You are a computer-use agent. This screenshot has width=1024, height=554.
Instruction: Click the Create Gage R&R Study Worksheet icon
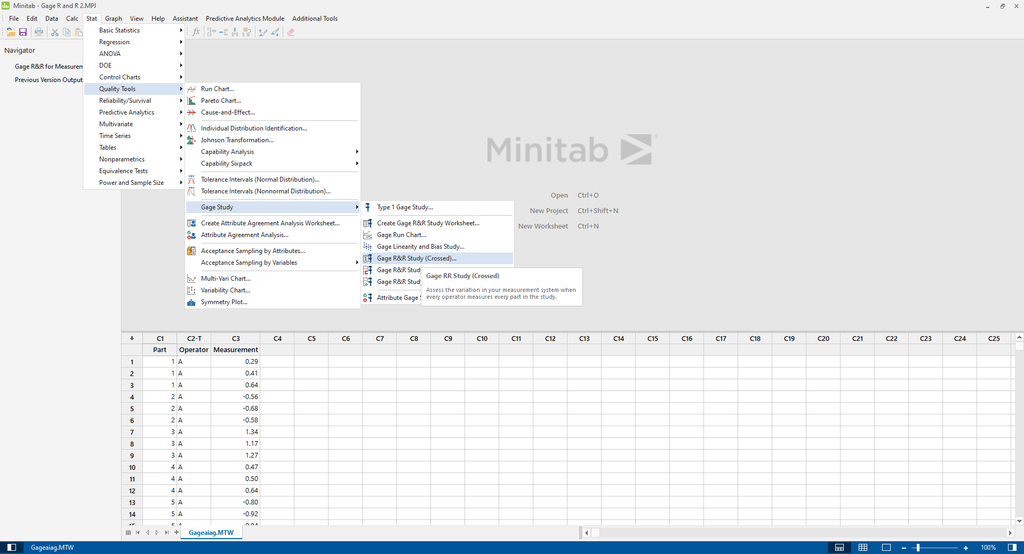click(x=368, y=223)
